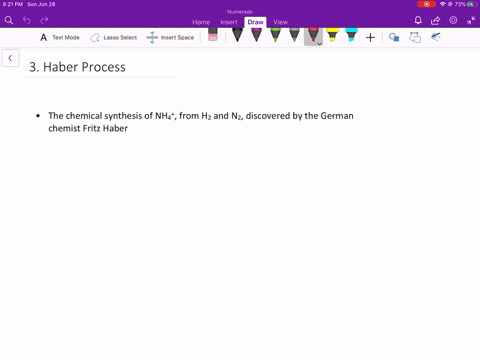The width and height of the screenshot is (480, 360).
Task: Tap the Wi-Fi status icon
Action: coord(443,4)
